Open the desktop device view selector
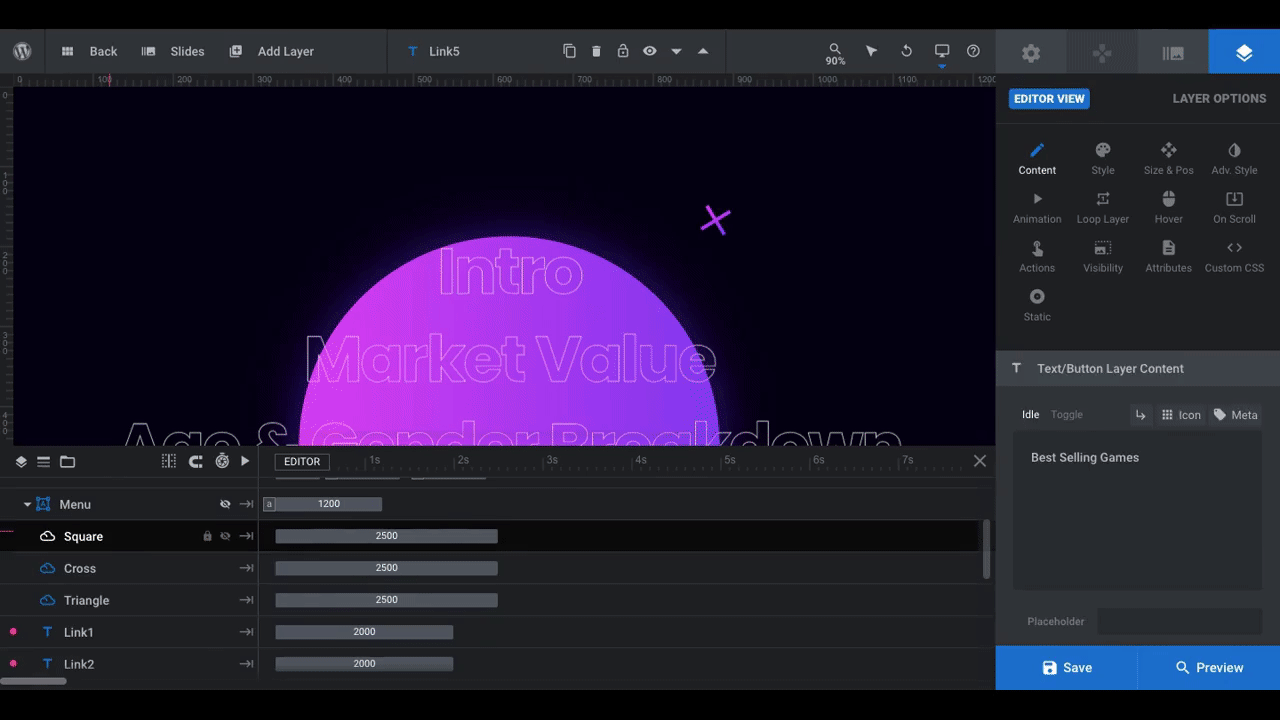The image size is (1280, 720). coord(941,53)
